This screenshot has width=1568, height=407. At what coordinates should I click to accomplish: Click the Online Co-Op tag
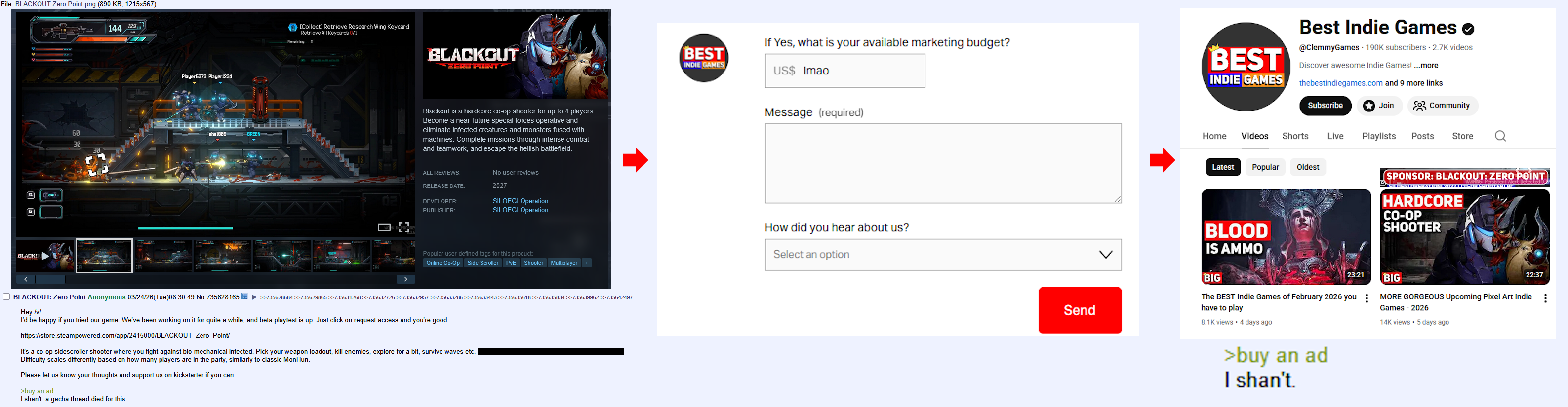(443, 263)
